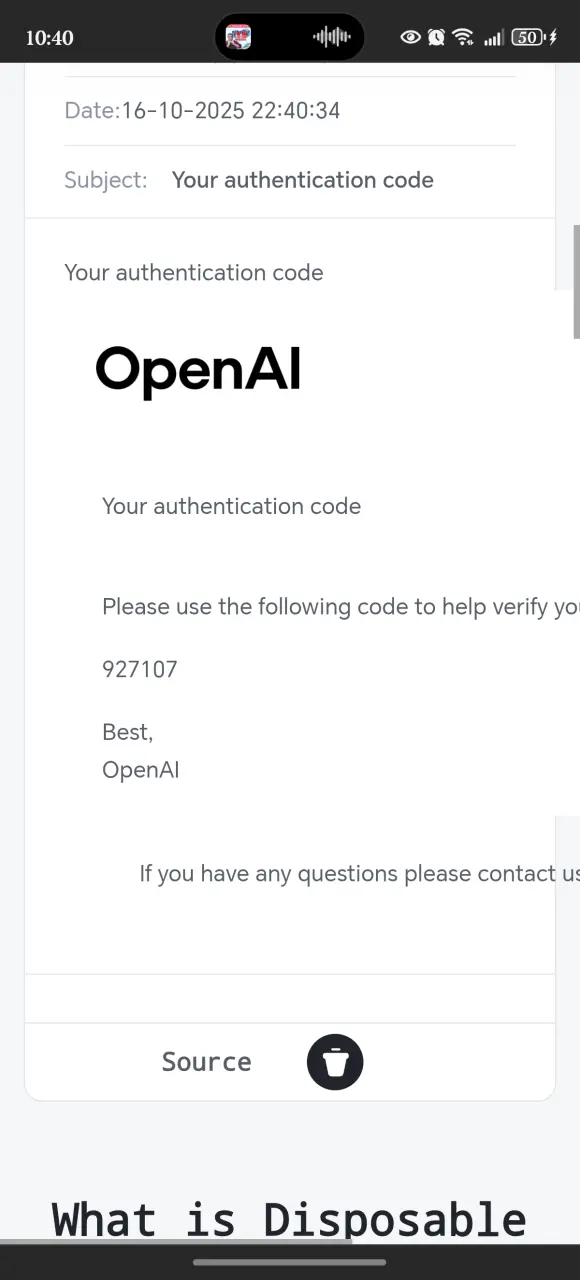Tap the home gesture bar at bottom
Viewport: 580px width, 1280px height.
290,1262
